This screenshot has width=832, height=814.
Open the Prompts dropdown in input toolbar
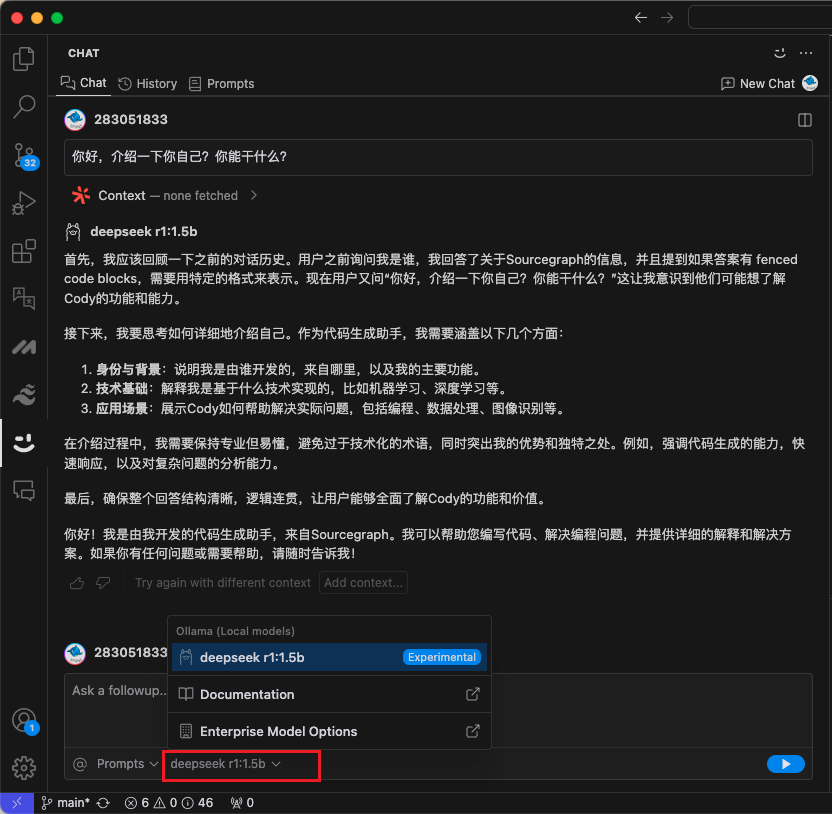(127, 764)
